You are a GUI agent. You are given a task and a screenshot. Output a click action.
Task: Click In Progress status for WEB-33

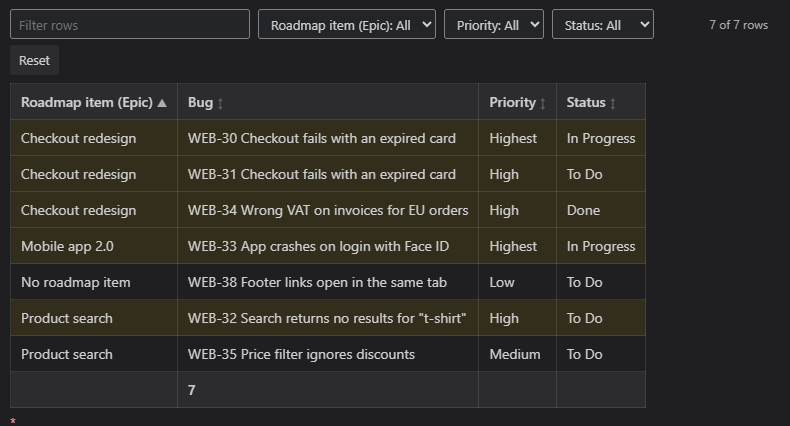tap(601, 246)
